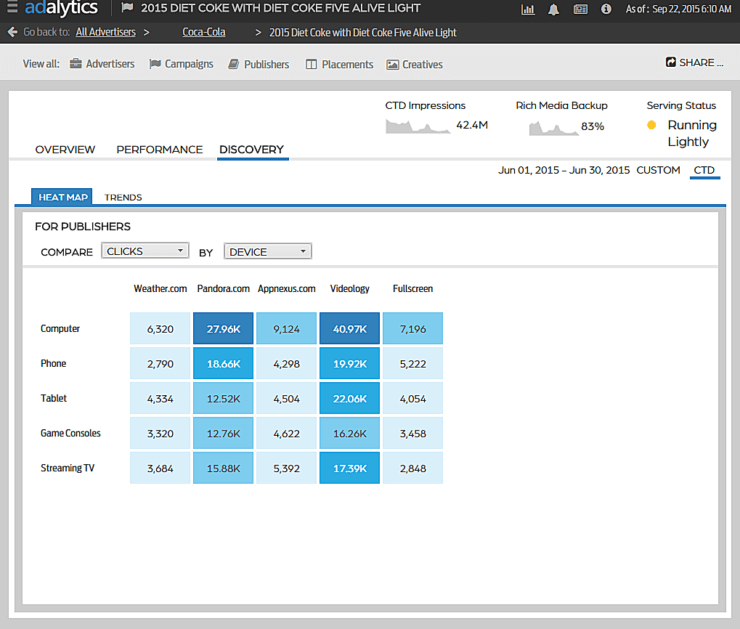The height and width of the screenshot is (629, 740).
Task: Select the CTD date range option
Action: tap(704, 170)
